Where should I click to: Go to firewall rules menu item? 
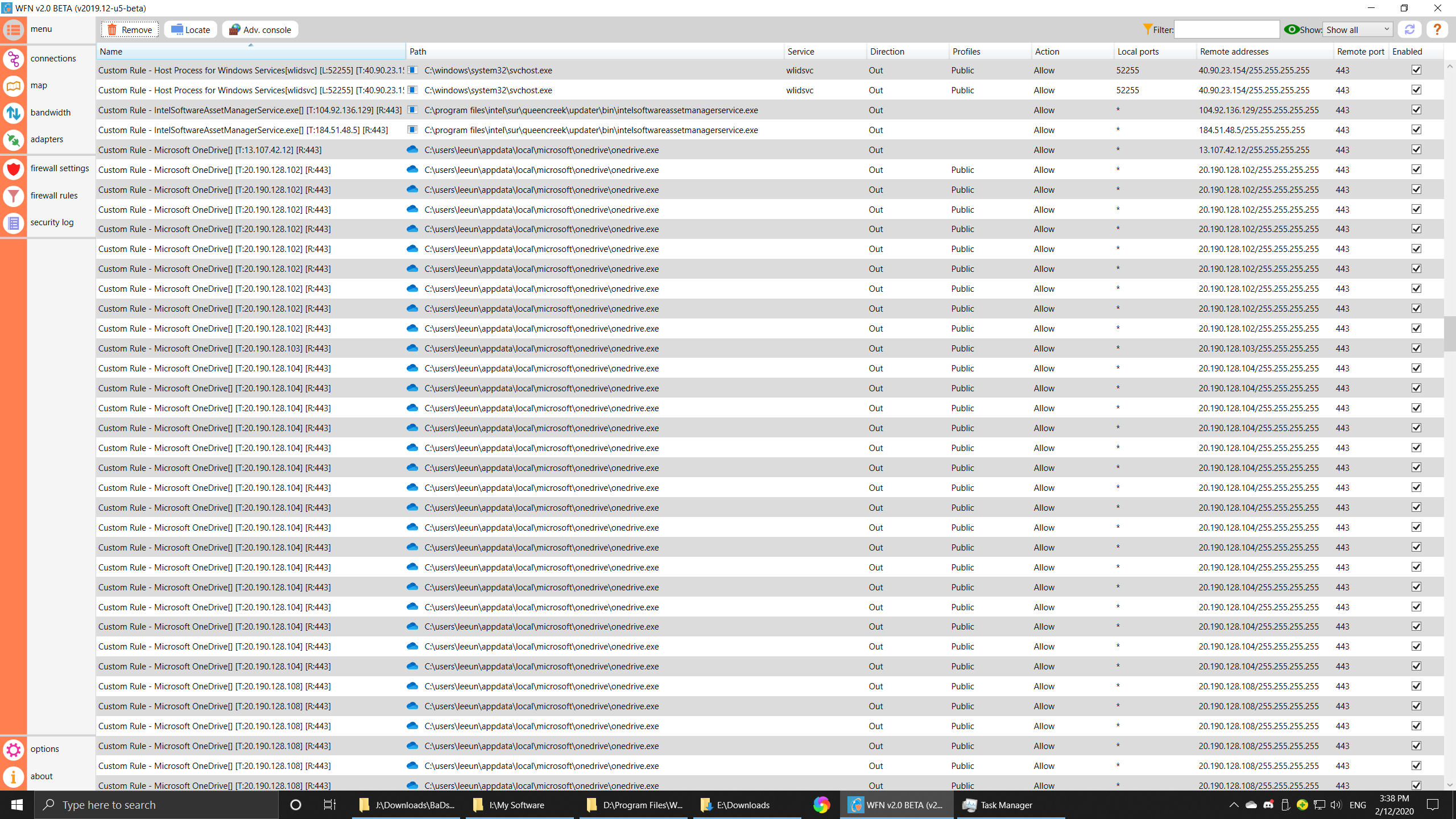pos(54,196)
